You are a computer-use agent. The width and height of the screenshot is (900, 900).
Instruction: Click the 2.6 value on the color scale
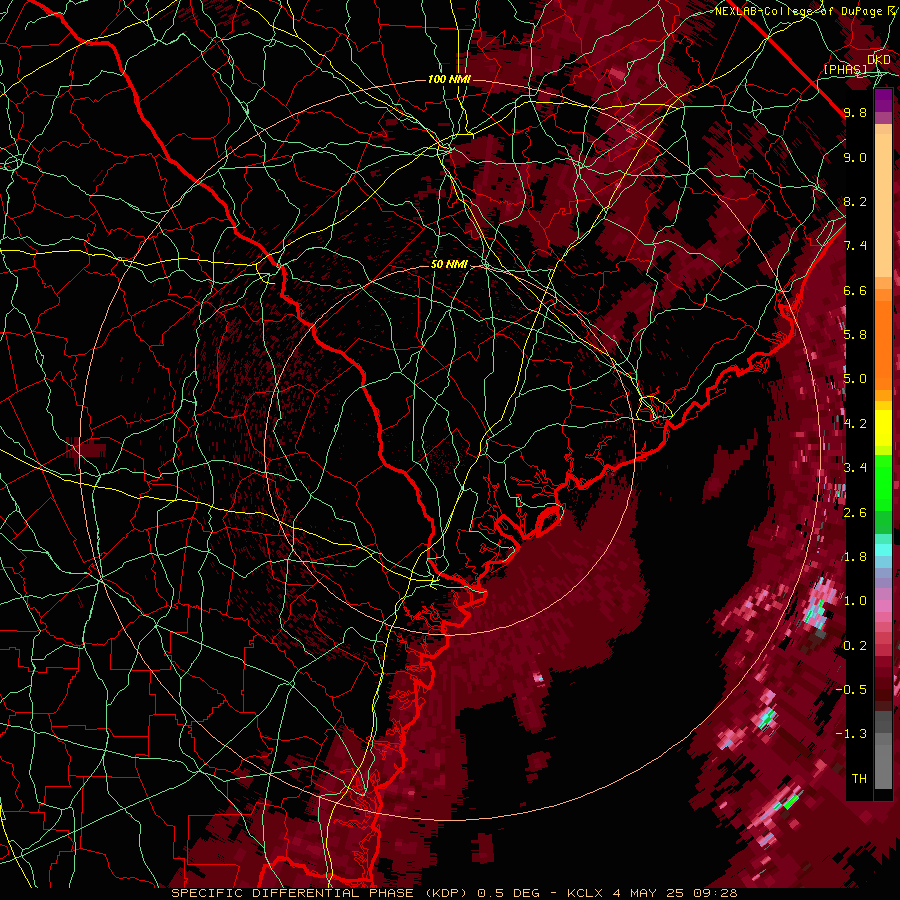click(x=855, y=513)
